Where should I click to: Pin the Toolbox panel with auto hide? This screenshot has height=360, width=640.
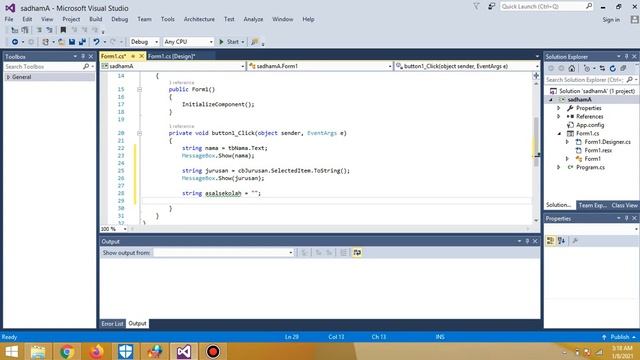83,56
